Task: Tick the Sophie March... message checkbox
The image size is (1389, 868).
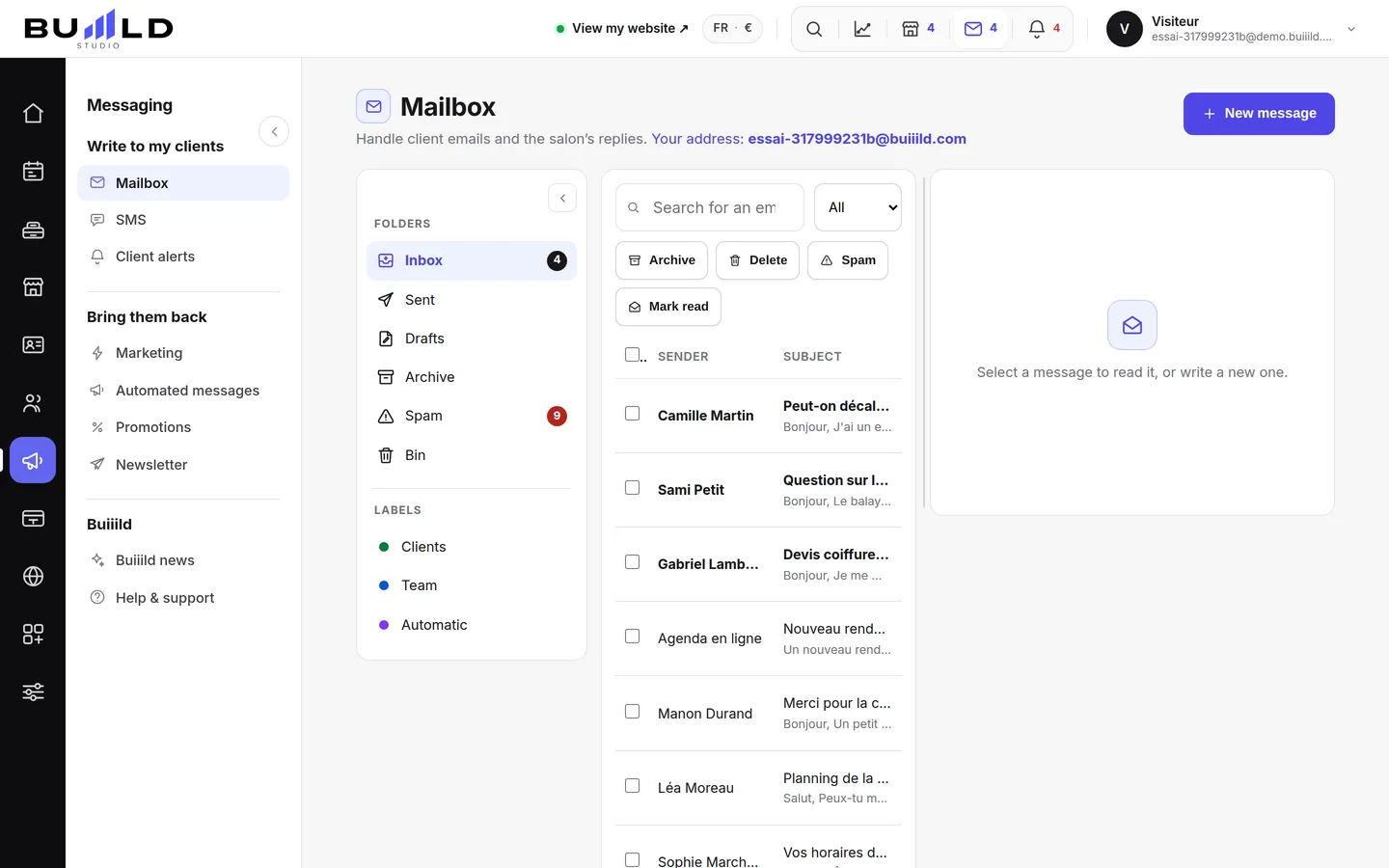Action: click(632, 859)
